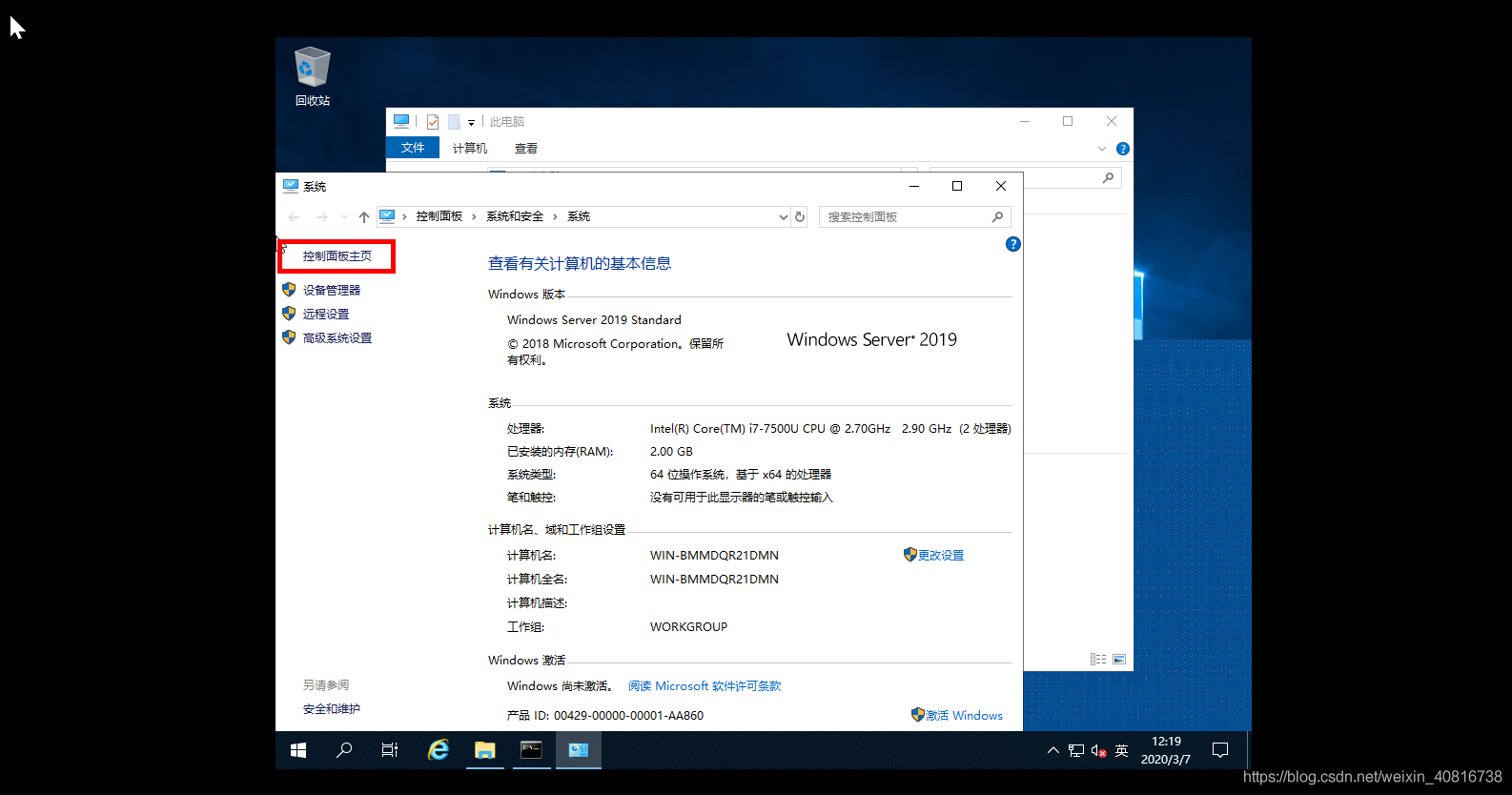The width and height of the screenshot is (1512, 795).
Task: Click the 搜索控制面板 search field
Action: (x=906, y=217)
